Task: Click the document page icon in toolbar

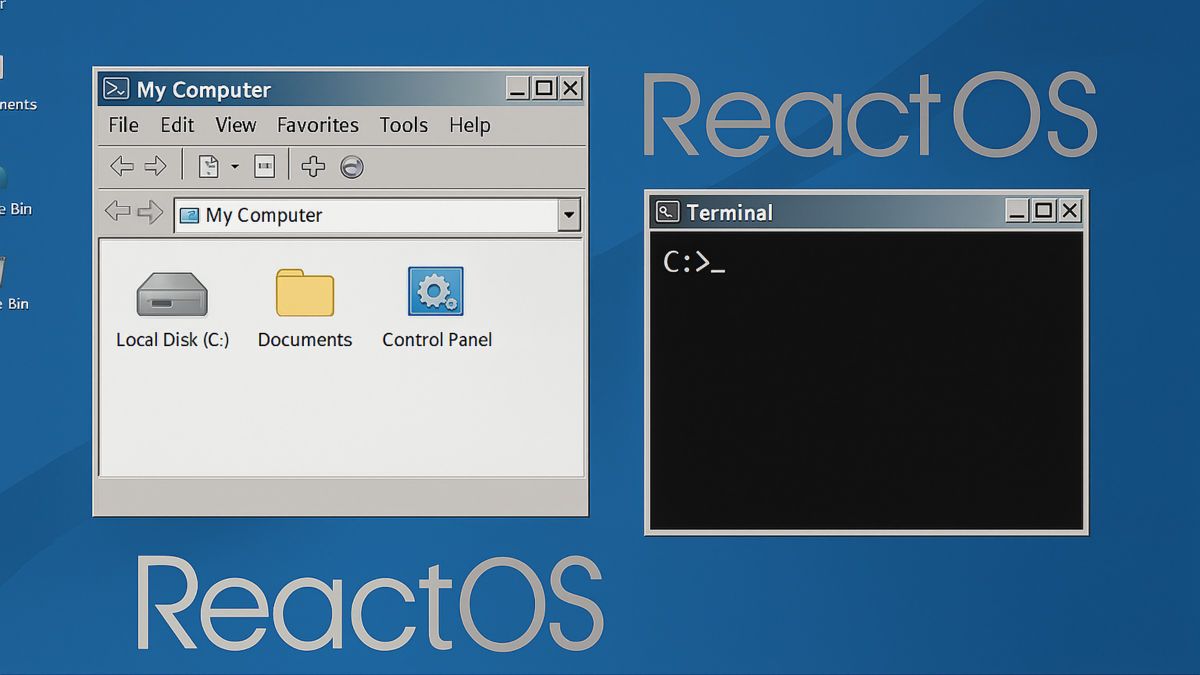Action: click(x=208, y=167)
